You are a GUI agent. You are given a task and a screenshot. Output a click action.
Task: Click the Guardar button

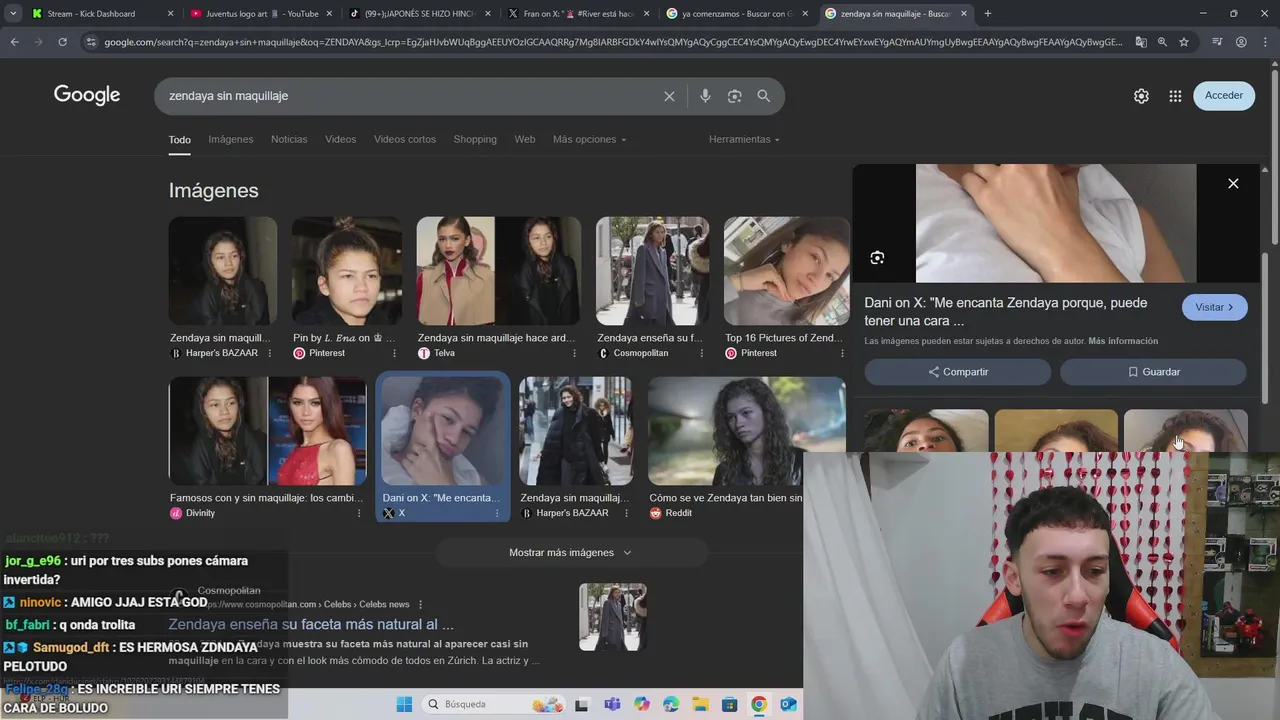click(1153, 372)
